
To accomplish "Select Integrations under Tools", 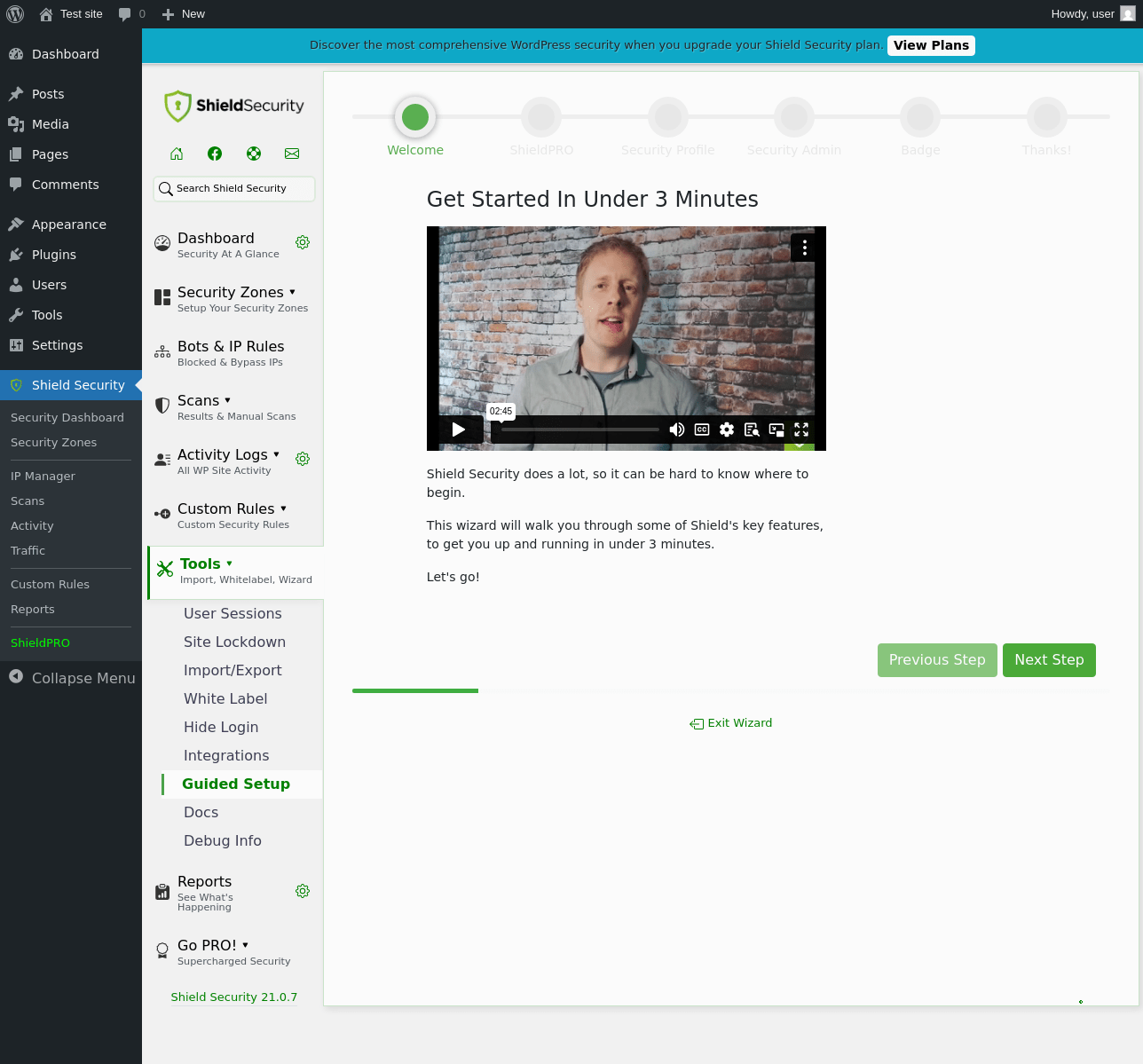I will [x=226, y=755].
